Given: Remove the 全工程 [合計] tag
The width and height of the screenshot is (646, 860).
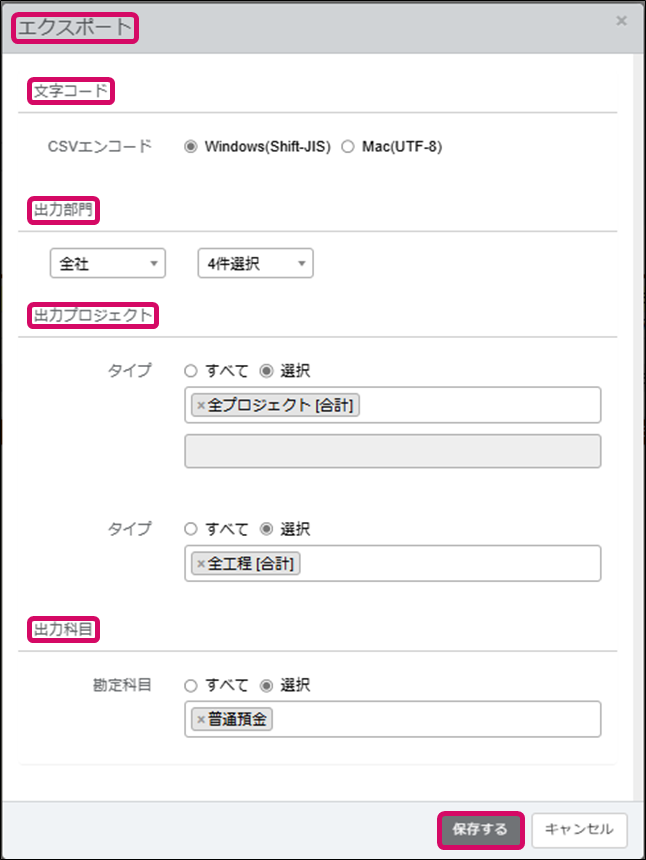Looking at the screenshot, I should [200, 564].
